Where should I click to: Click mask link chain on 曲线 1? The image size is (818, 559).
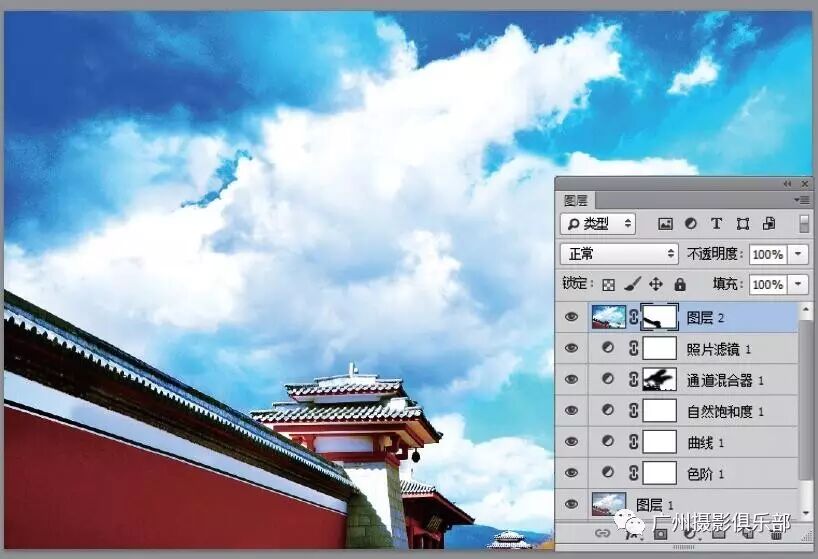point(633,442)
